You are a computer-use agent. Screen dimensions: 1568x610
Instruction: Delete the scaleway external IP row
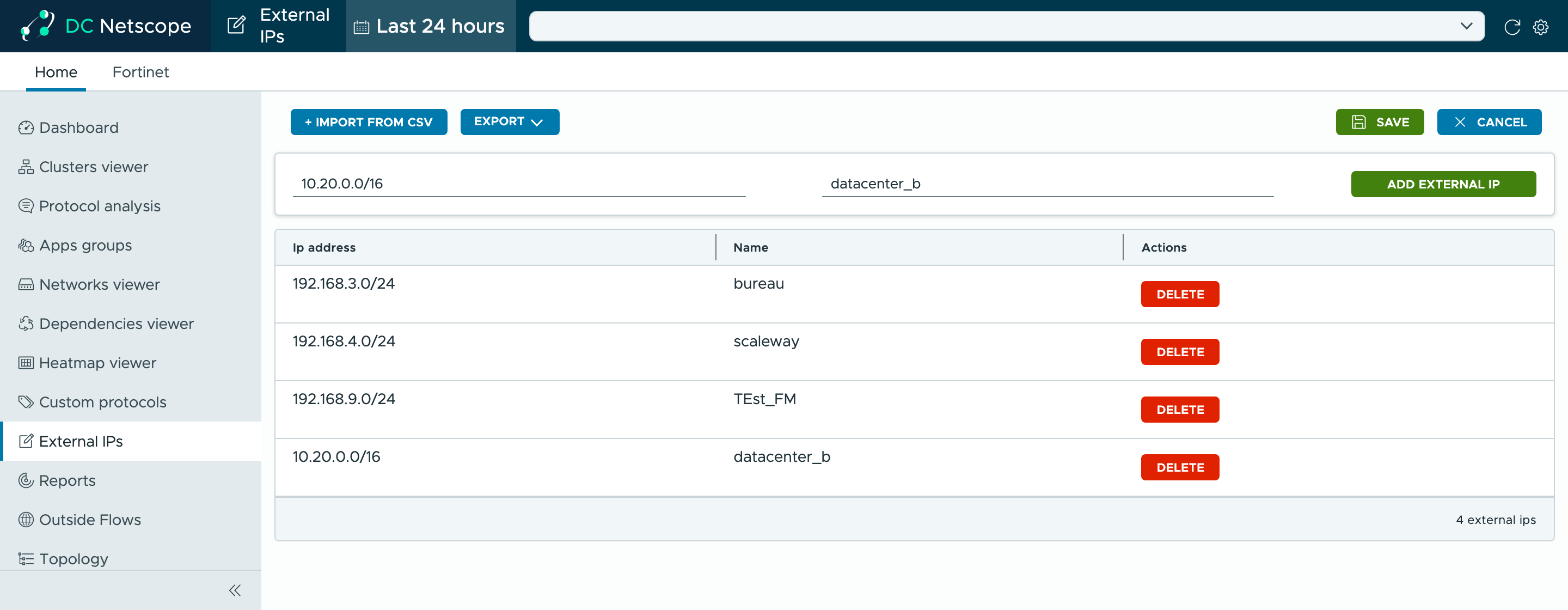click(1180, 352)
